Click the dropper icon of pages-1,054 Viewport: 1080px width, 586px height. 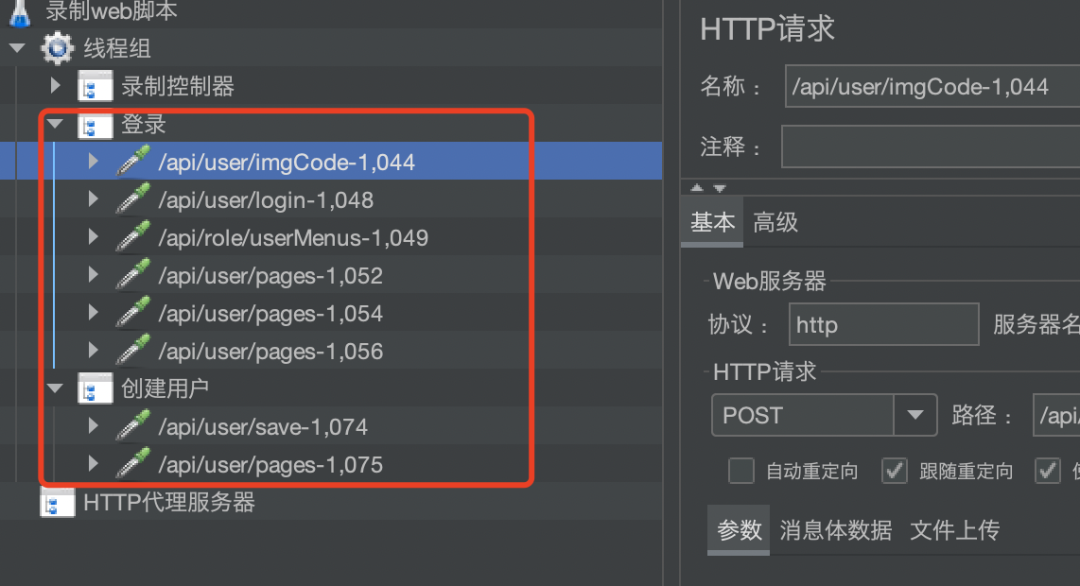pyautogui.click(x=133, y=313)
